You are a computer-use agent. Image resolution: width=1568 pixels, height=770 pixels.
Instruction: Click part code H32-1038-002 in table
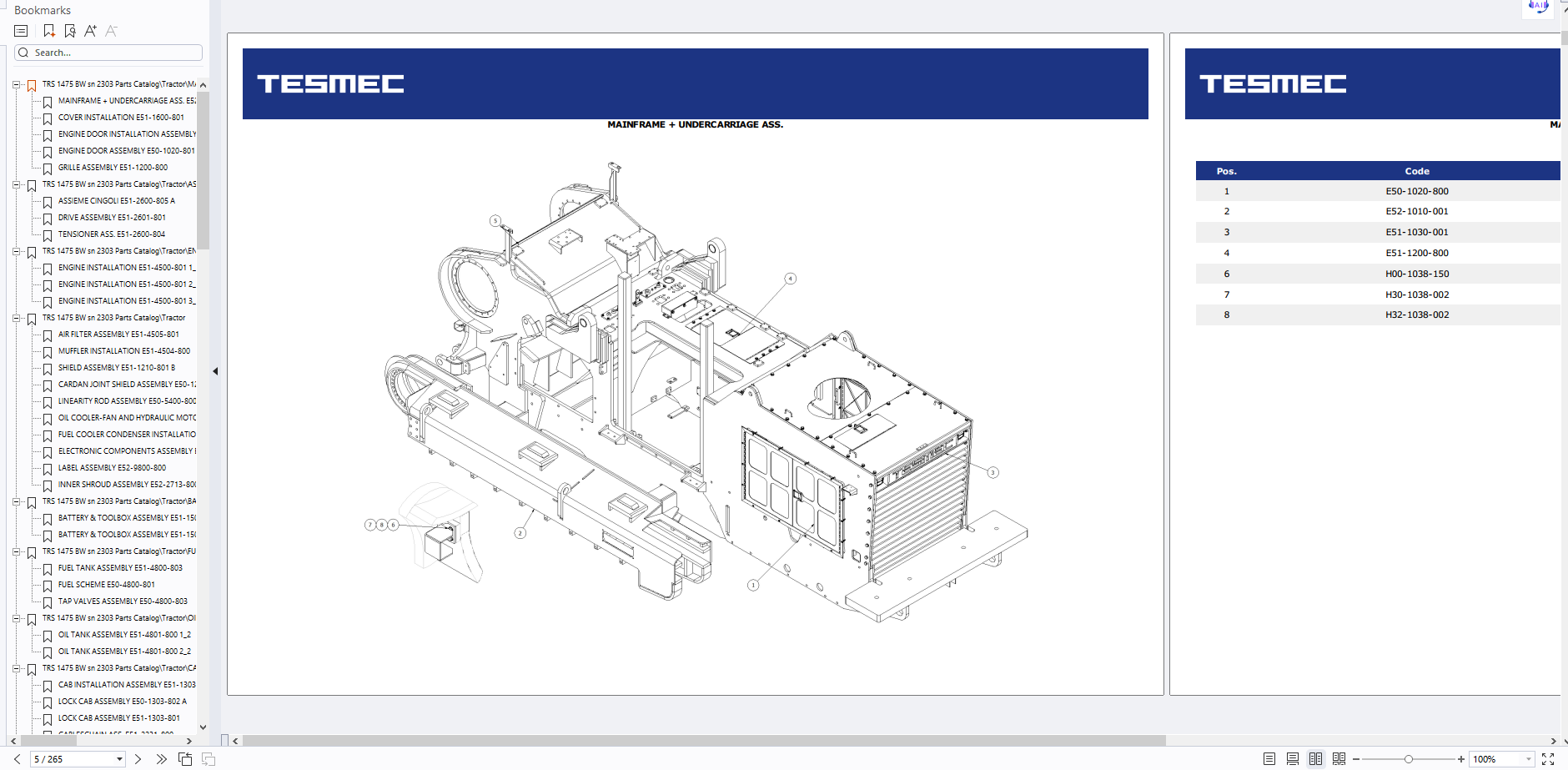[1417, 315]
